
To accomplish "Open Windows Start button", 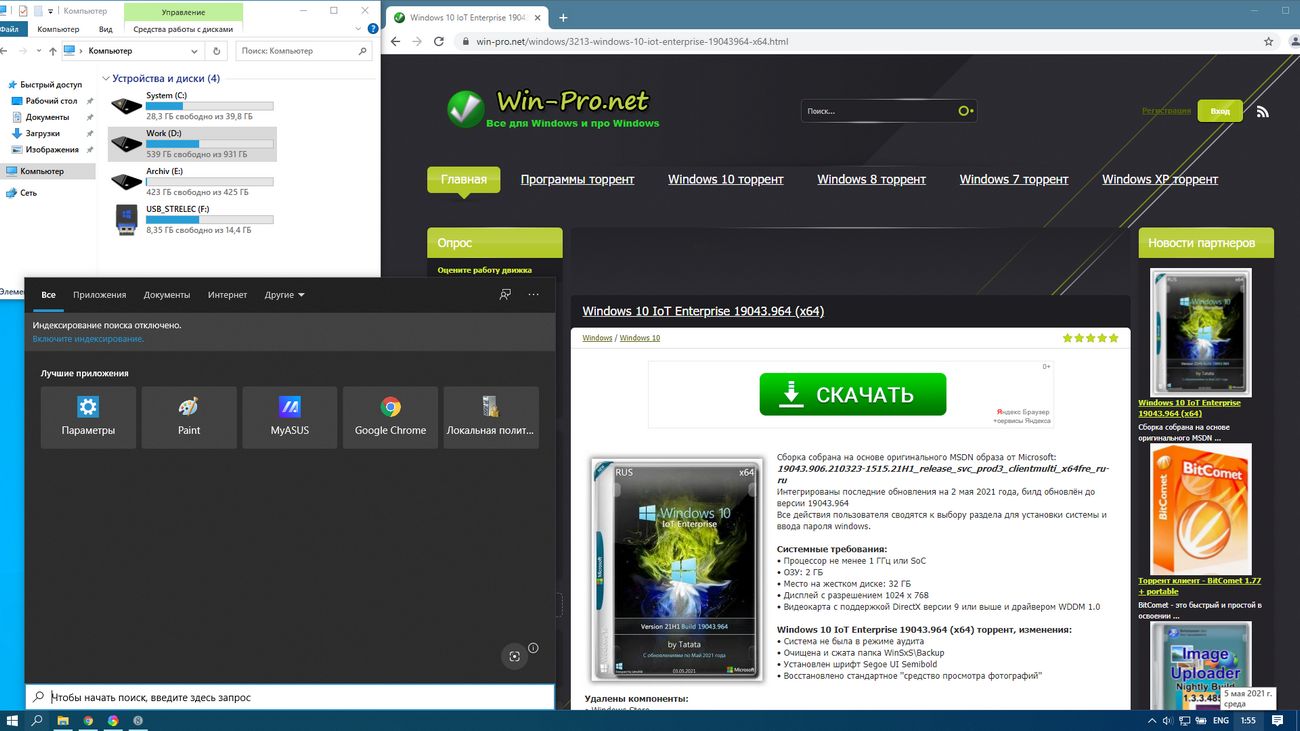I will tap(13, 720).
